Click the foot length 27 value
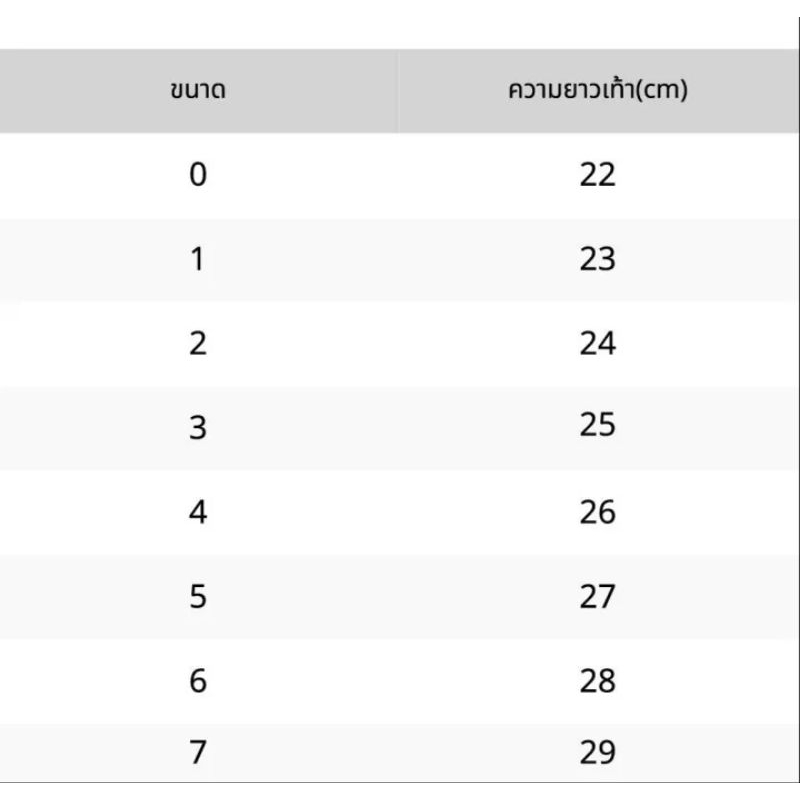800x800 pixels. (x=598, y=596)
